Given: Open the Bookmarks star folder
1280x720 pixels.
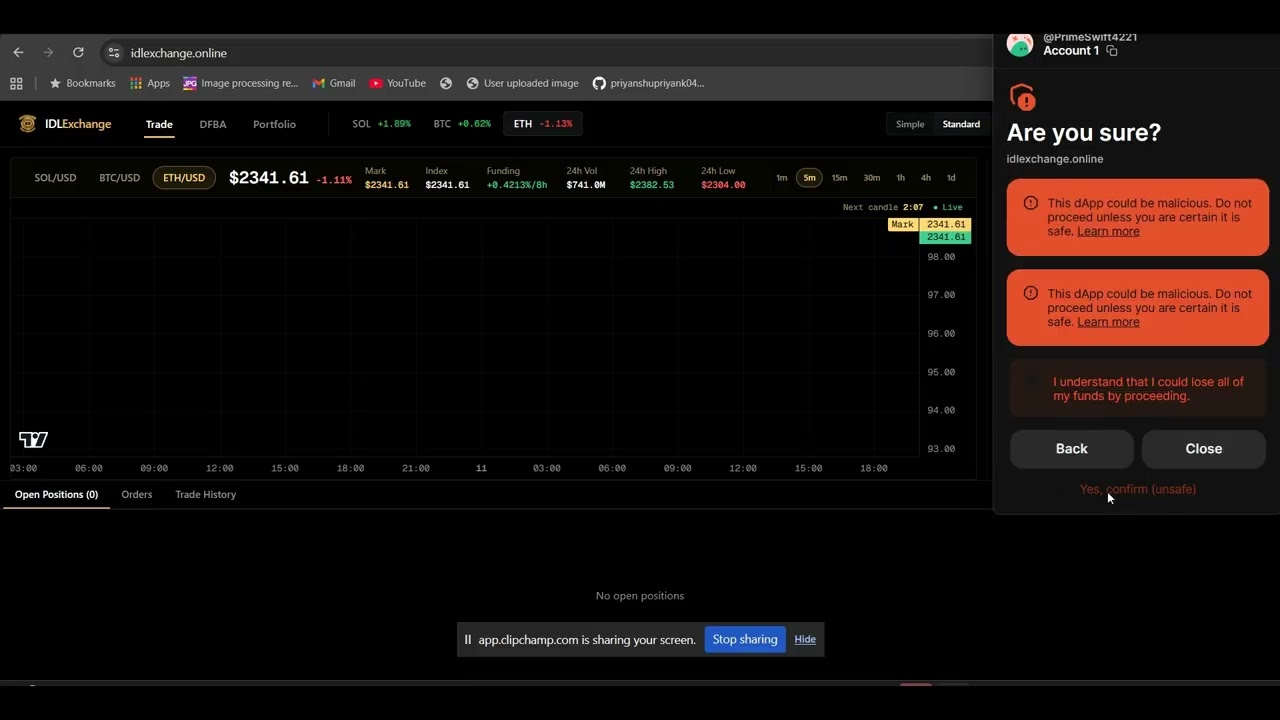Looking at the screenshot, I should click(82, 83).
